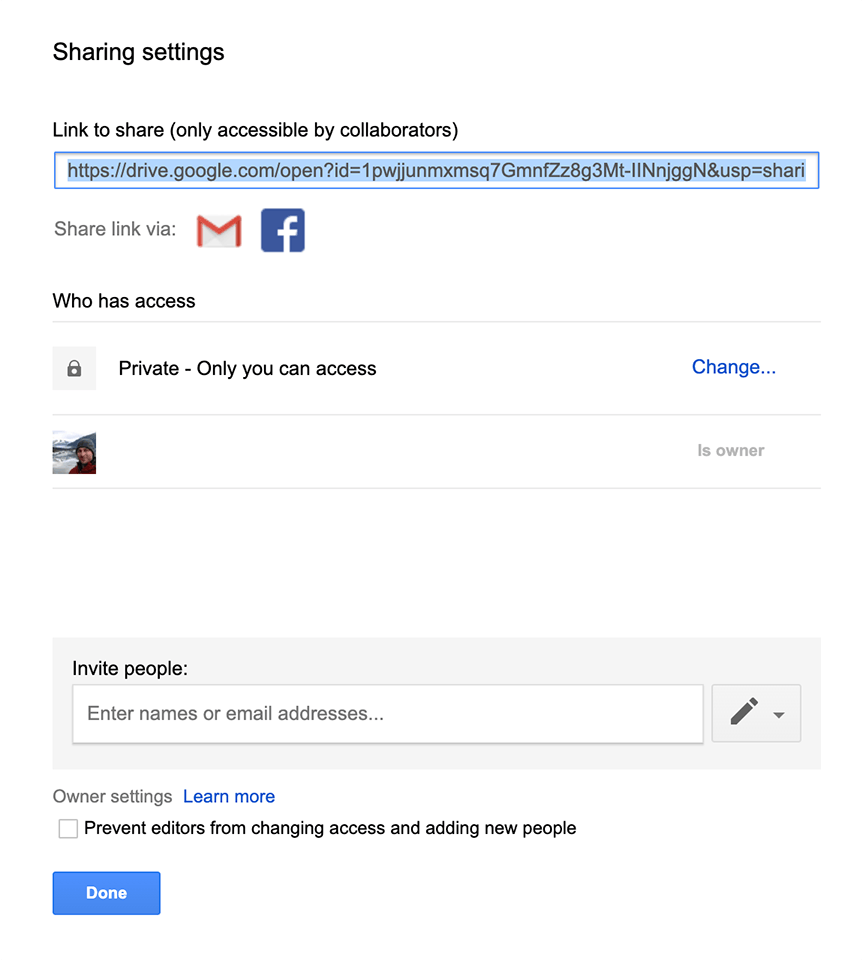
Task: Open the permission dropdown arrow beside pencil
Action: pos(779,714)
